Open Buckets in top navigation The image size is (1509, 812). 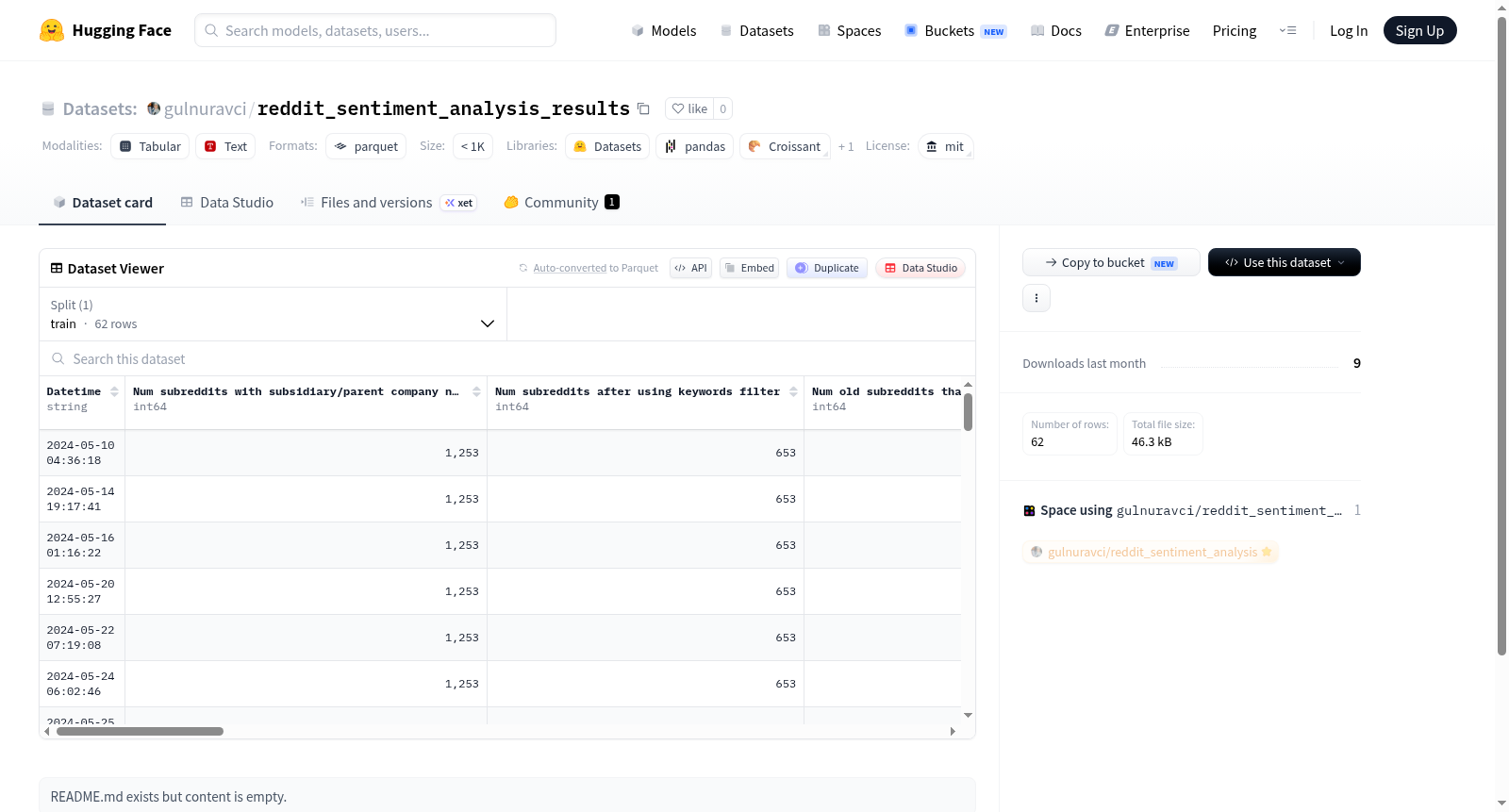point(955,30)
